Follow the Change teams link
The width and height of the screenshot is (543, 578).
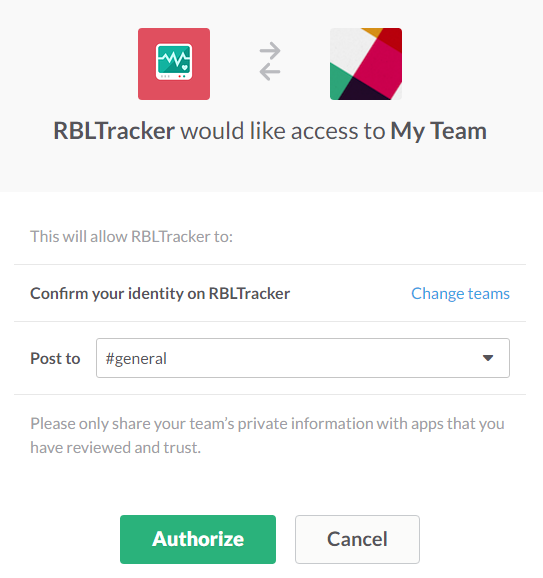pos(460,294)
